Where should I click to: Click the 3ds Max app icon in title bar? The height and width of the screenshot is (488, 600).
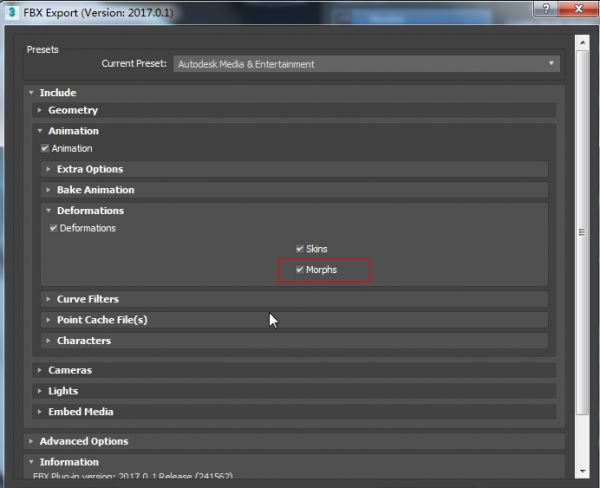coord(11,12)
